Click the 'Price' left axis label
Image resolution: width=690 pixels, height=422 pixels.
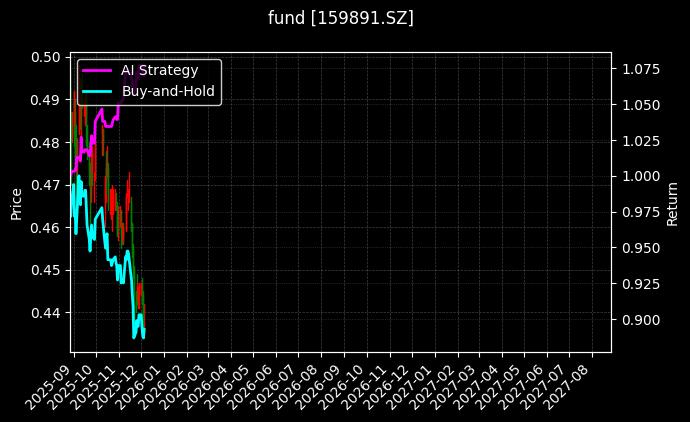16,204
